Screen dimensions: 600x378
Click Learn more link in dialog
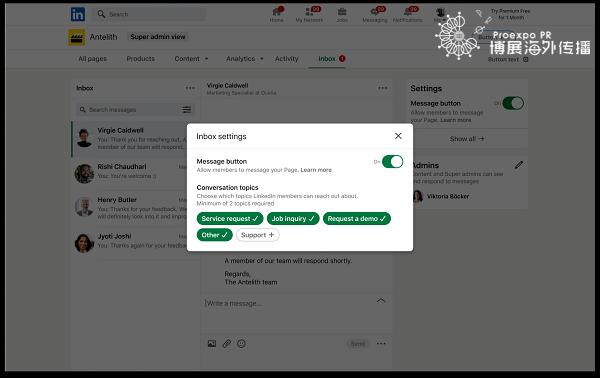click(x=316, y=170)
